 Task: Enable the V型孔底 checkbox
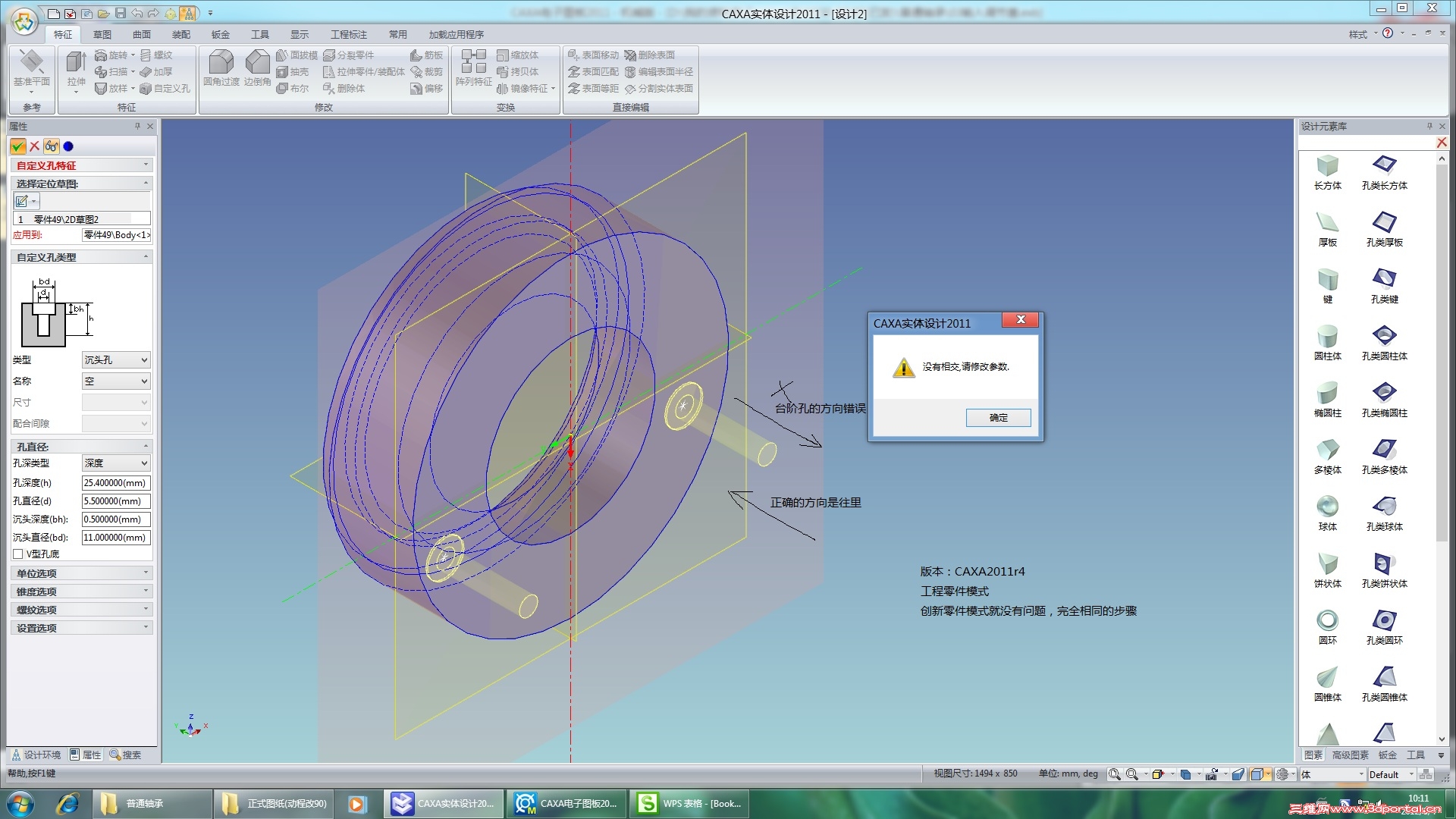click(18, 554)
